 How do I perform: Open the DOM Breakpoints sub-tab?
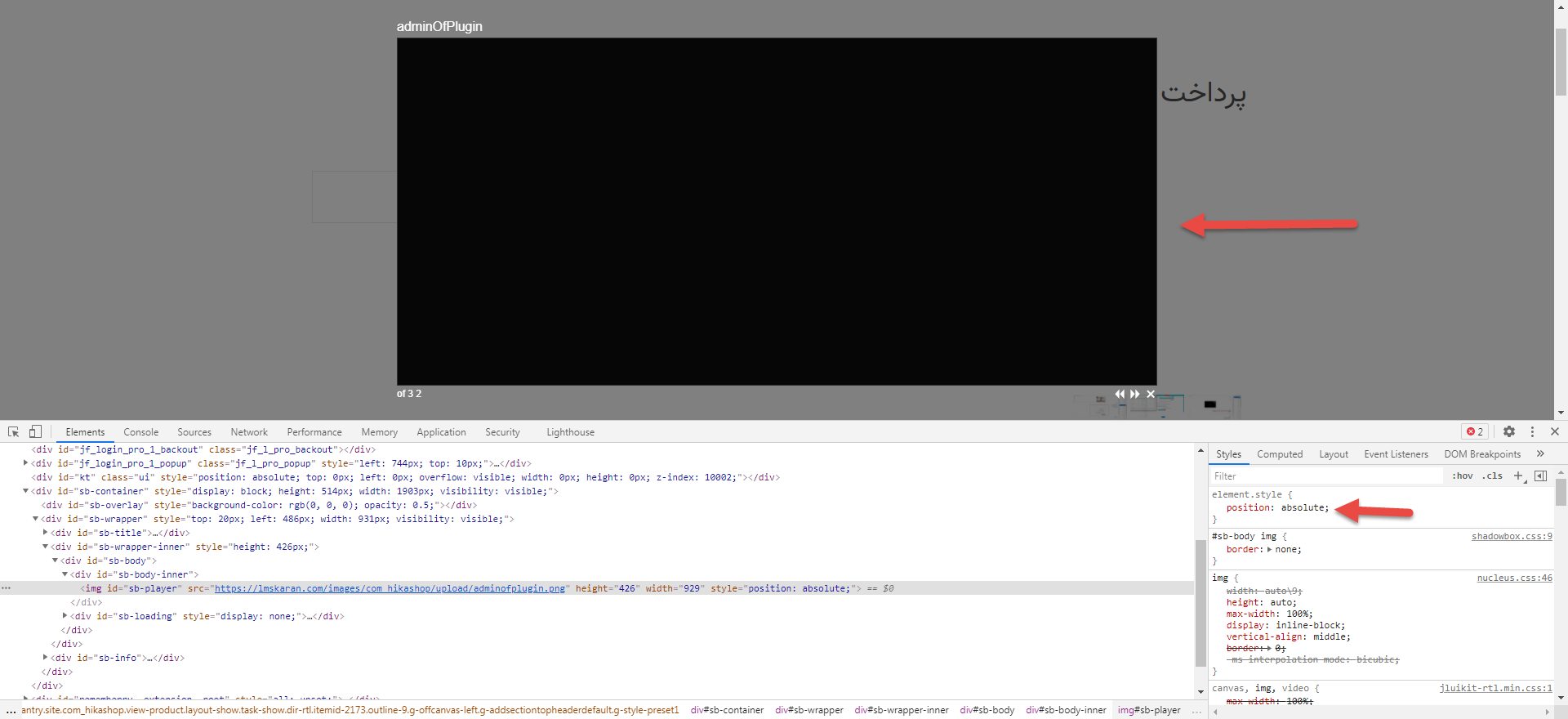(1482, 454)
